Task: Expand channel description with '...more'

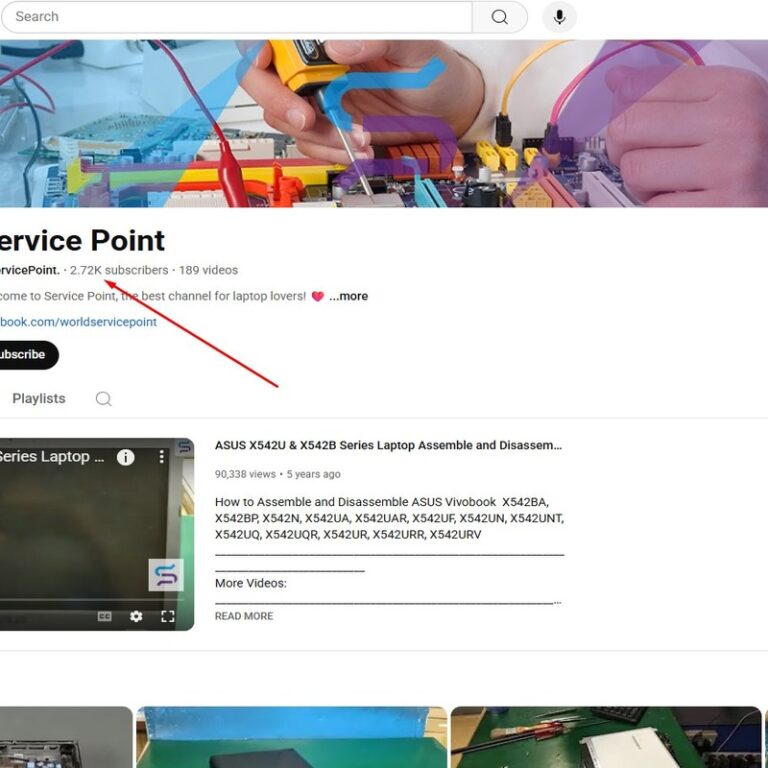Action: (x=348, y=297)
